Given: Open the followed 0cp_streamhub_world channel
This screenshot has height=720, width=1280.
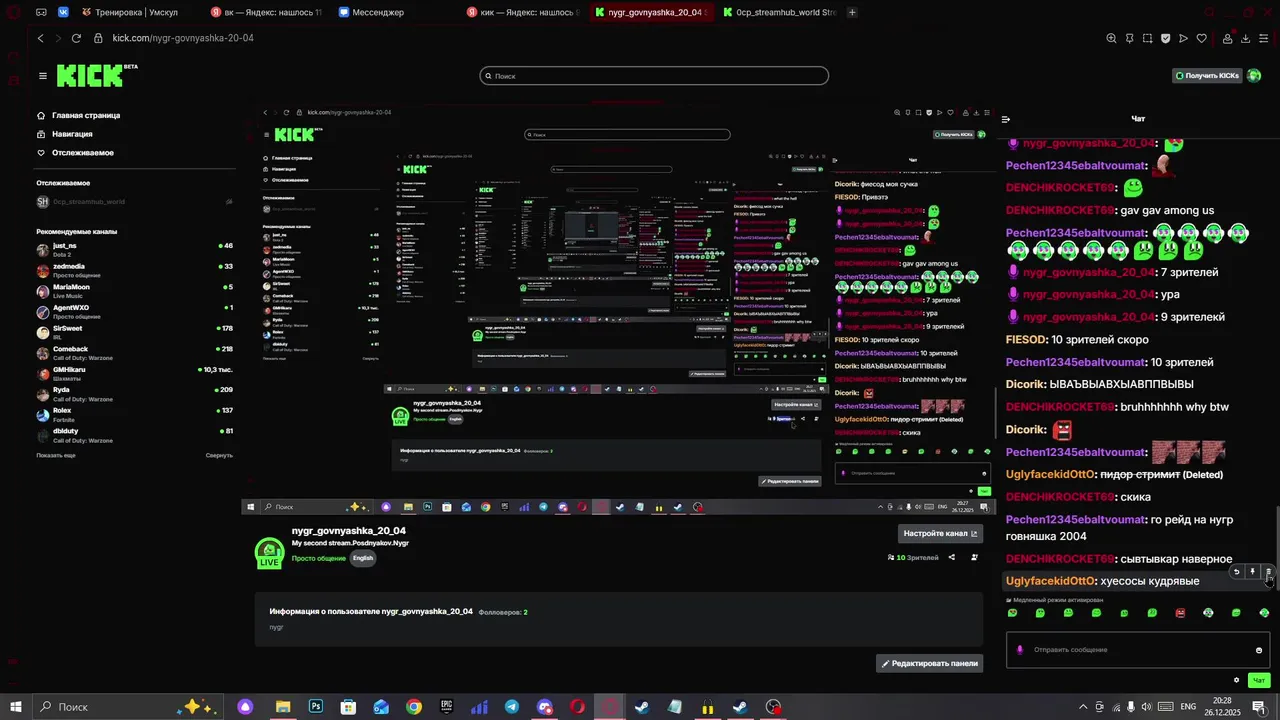Looking at the screenshot, I should 134,202.
